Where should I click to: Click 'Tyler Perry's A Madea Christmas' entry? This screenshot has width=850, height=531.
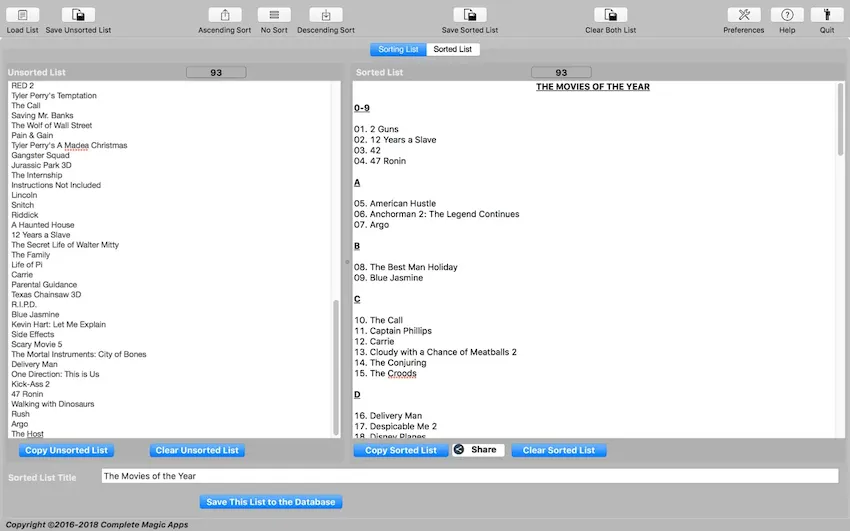pyautogui.click(x=69, y=145)
